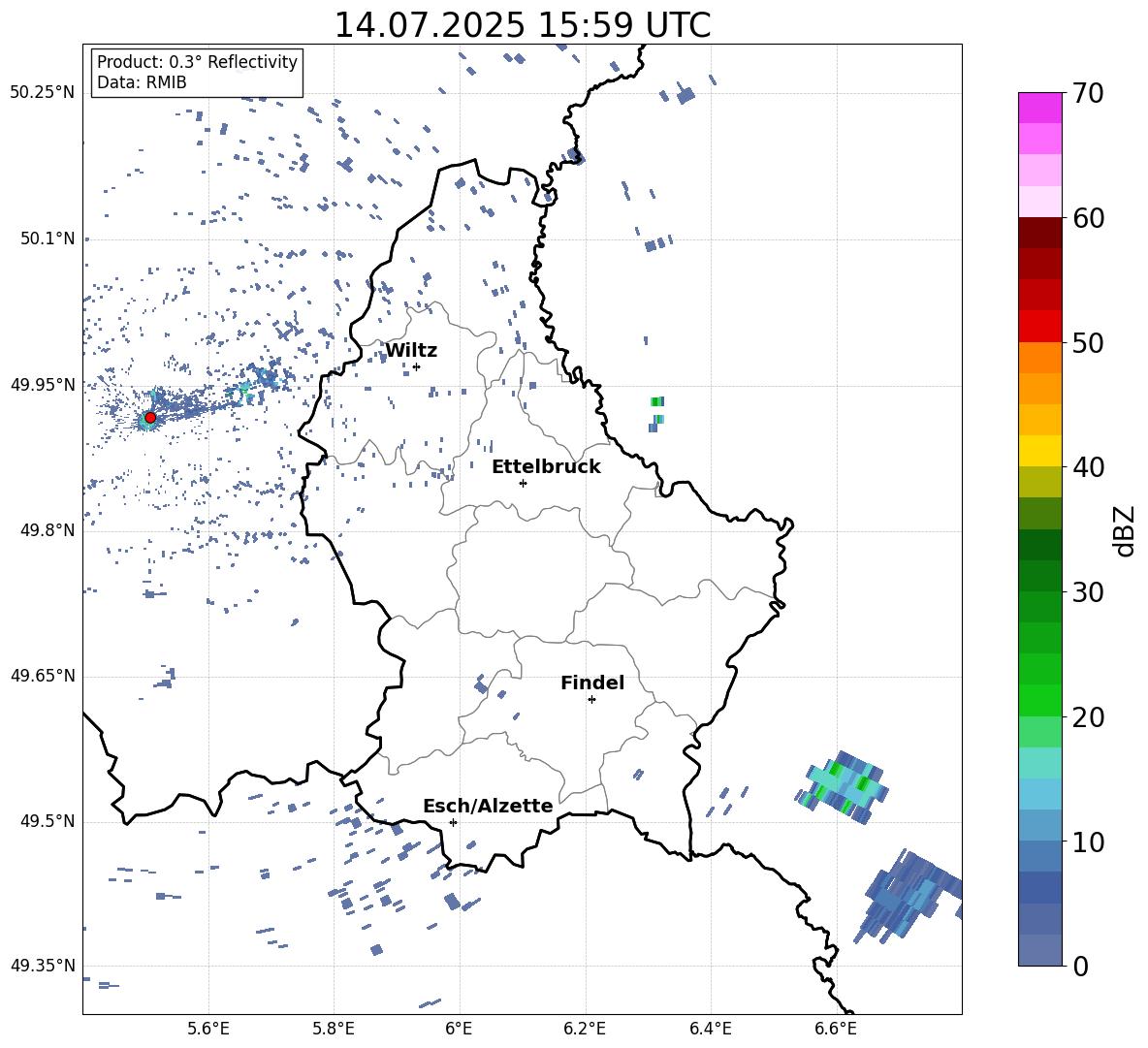Click the 'Data: RMIB' text
Screen dimensions: 1148x1048
pyautogui.click(x=142, y=82)
